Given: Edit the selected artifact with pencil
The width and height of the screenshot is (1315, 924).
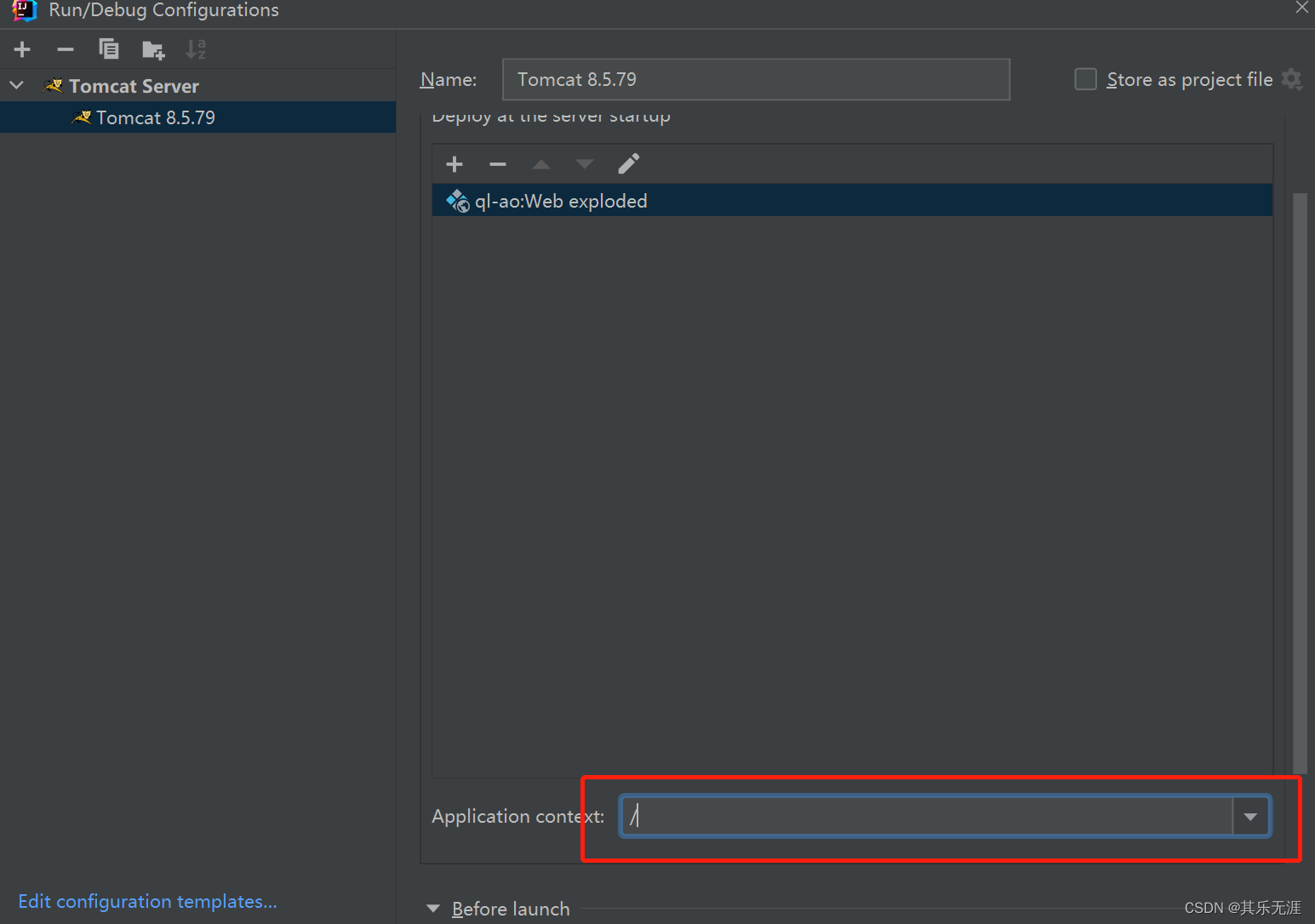Looking at the screenshot, I should pyautogui.click(x=628, y=163).
